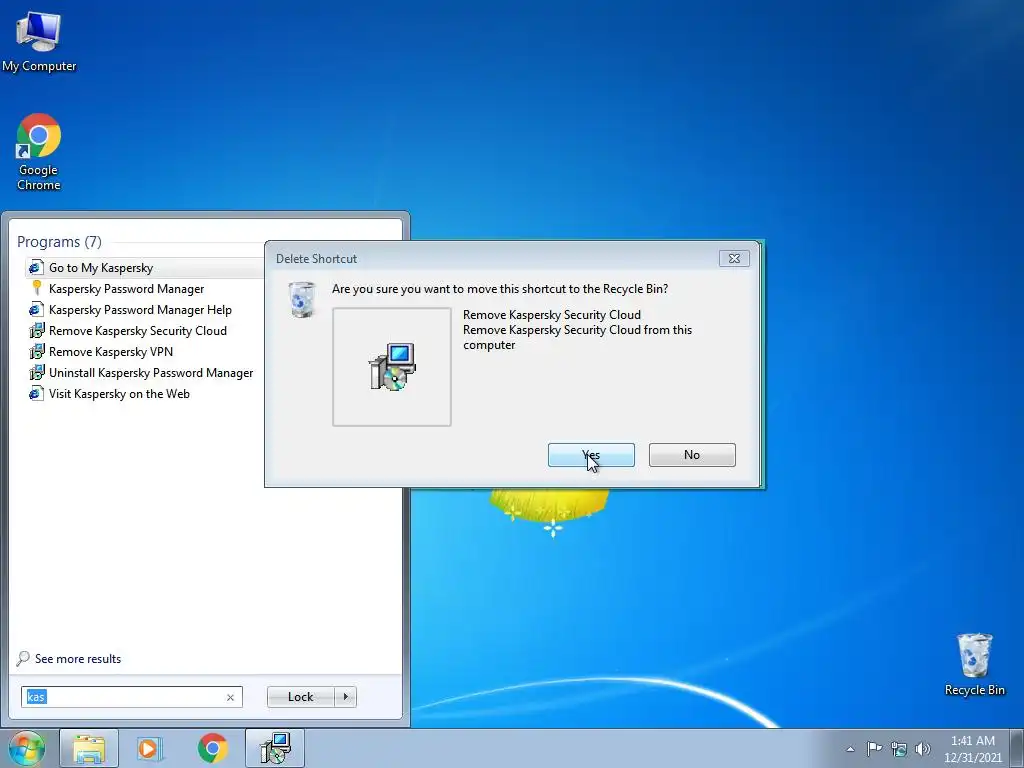The height and width of the screenshot is (768, 1024).
Task: Click the Windows Start orb
Action: (x=26, y=748)
